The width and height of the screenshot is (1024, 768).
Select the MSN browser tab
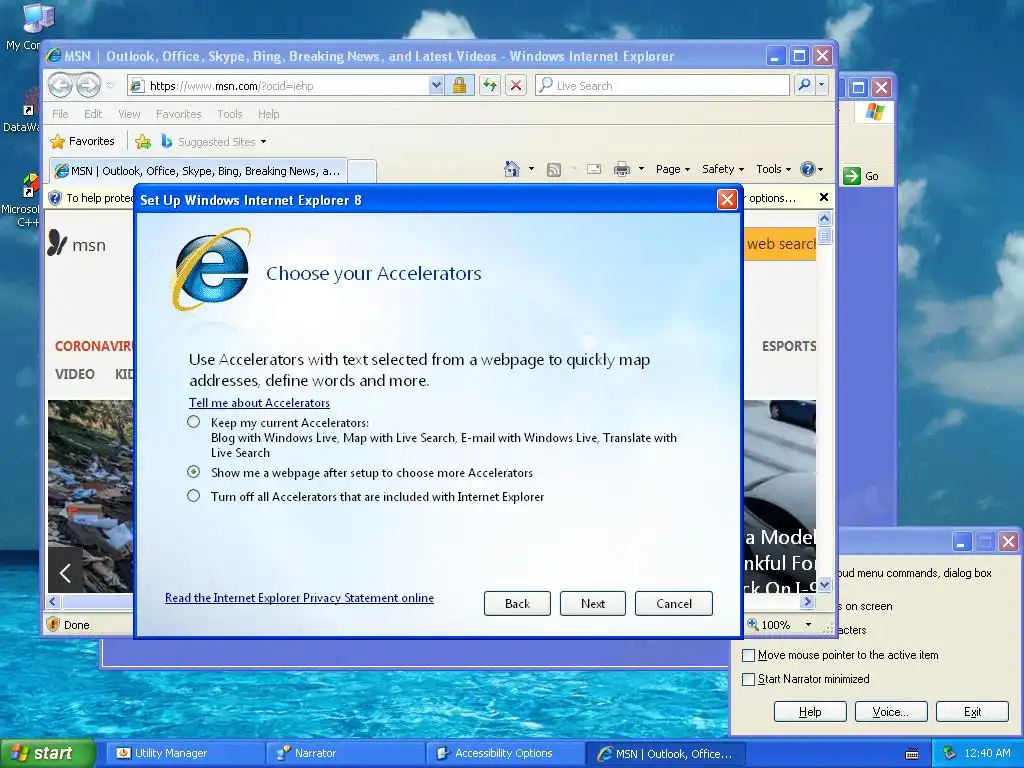coord(198,171)
